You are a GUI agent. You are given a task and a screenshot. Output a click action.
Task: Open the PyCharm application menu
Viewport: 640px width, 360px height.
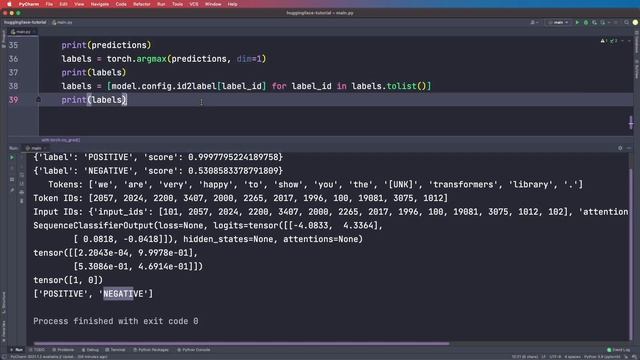point(29,4)
